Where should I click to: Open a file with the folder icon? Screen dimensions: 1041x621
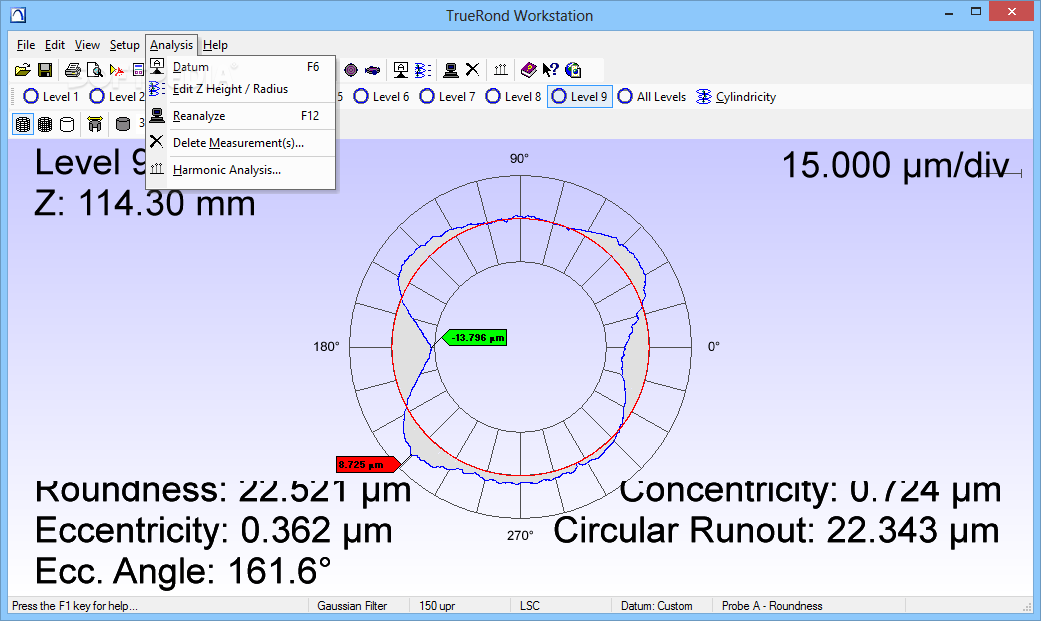point(23,70)
